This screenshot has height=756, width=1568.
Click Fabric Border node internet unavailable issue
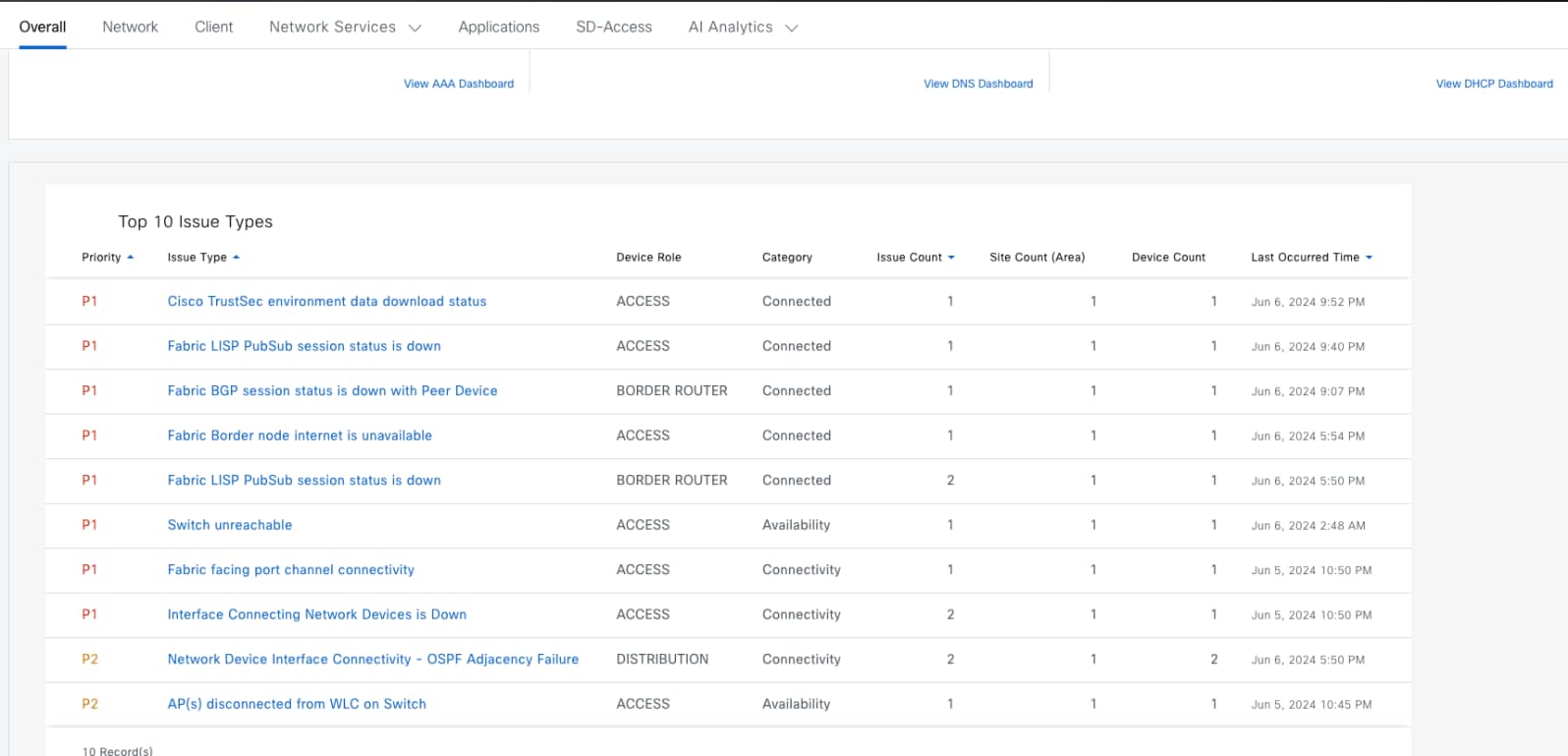click(299, 436)
